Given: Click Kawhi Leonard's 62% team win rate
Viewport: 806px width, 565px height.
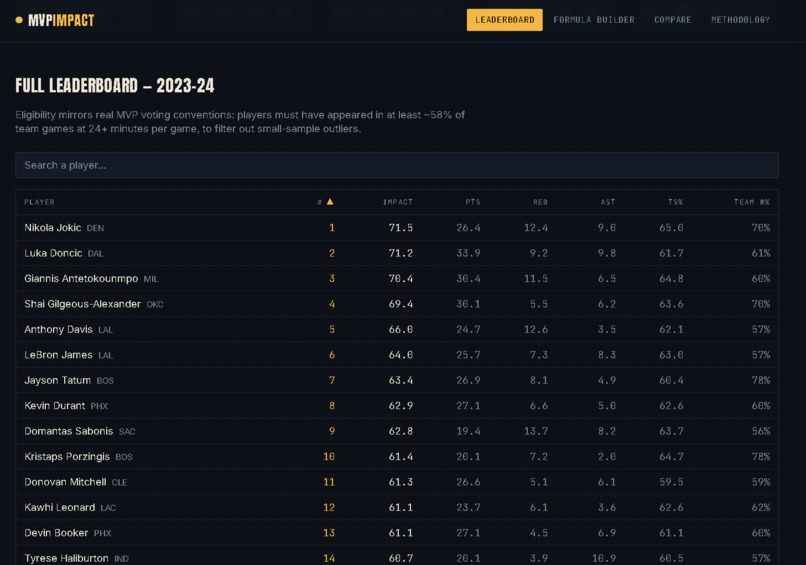Looking at the screenshot, I should [x=761, y=507].
